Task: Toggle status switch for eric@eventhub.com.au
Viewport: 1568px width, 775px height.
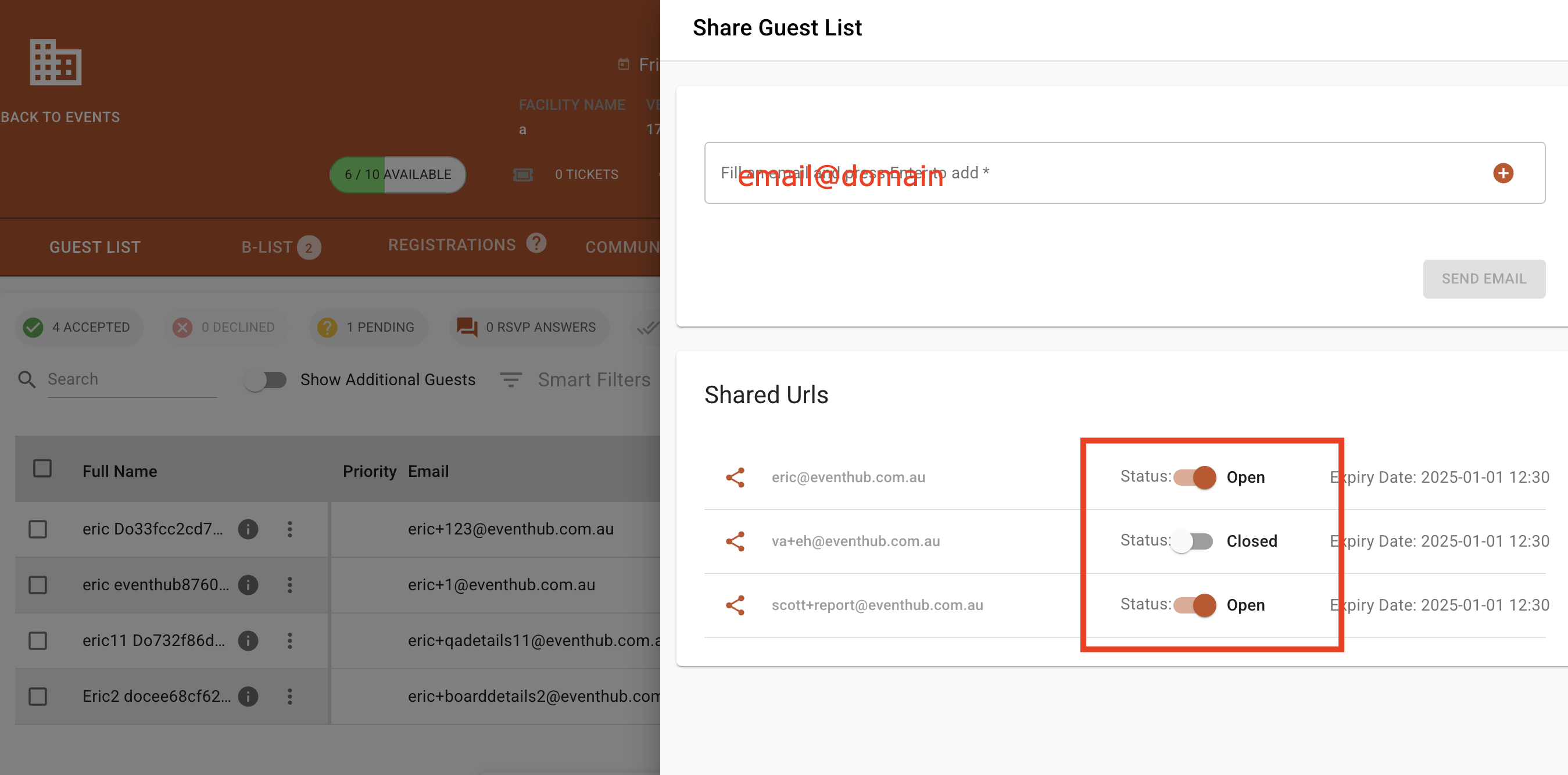Action: click(x=1194, y=478)
